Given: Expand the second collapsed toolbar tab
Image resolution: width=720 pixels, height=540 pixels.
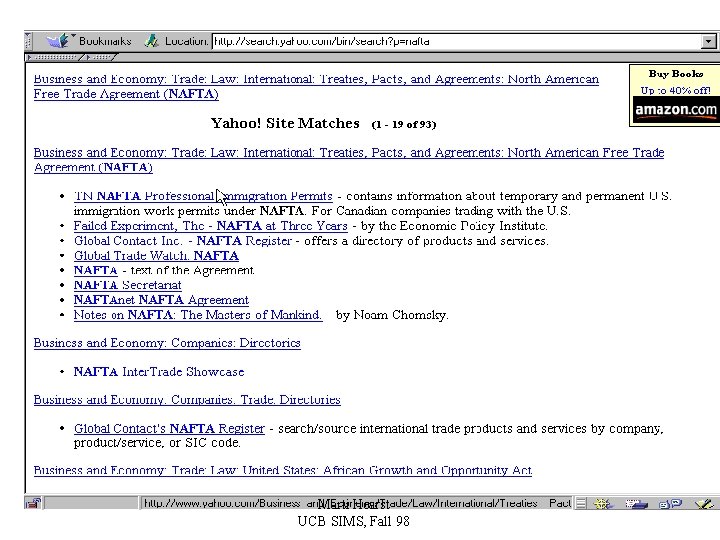Looking at the screenshot, I should (x=100, y=57).
